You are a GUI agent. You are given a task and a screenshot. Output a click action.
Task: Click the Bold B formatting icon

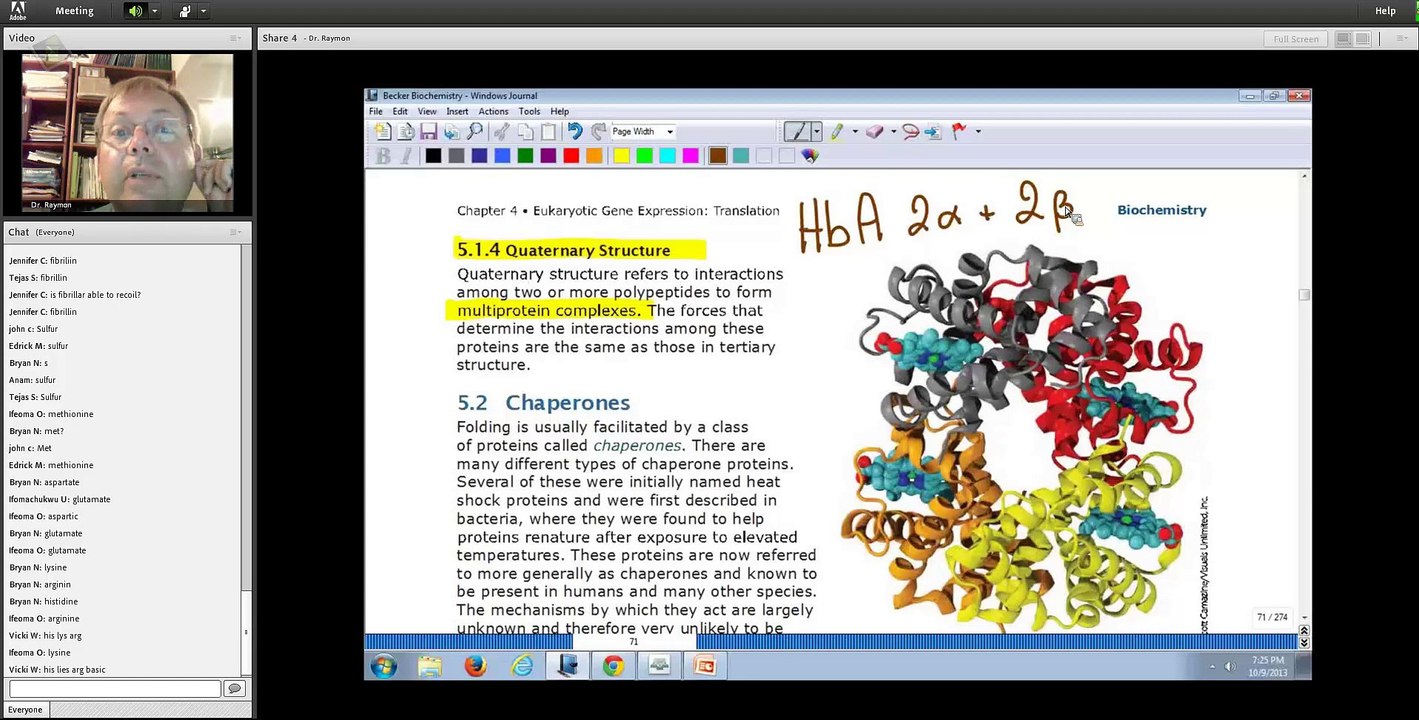(383, 156)
